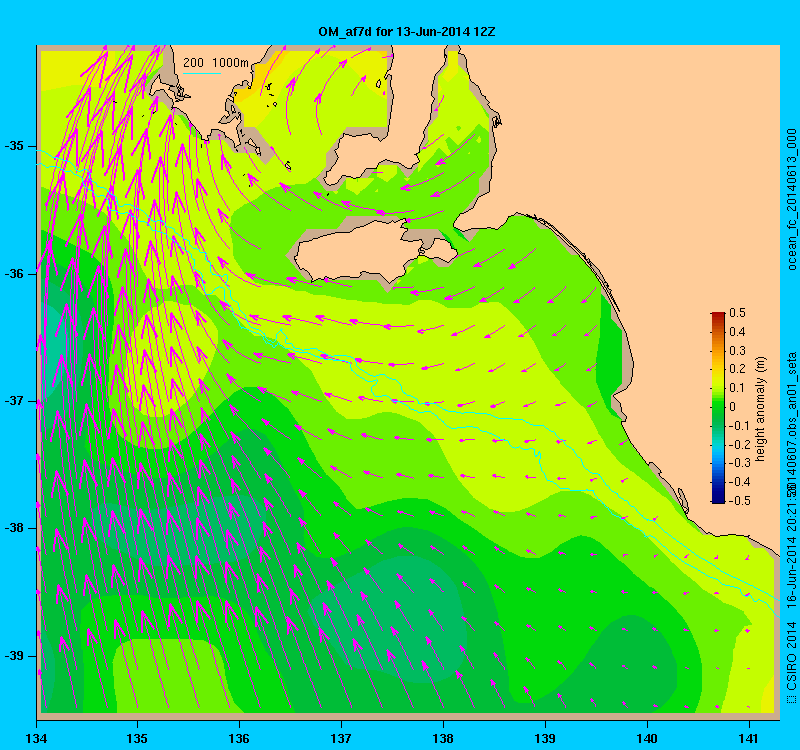Click the 140 longitude axis label
The image size is (800, 750).
coord(647,739)
